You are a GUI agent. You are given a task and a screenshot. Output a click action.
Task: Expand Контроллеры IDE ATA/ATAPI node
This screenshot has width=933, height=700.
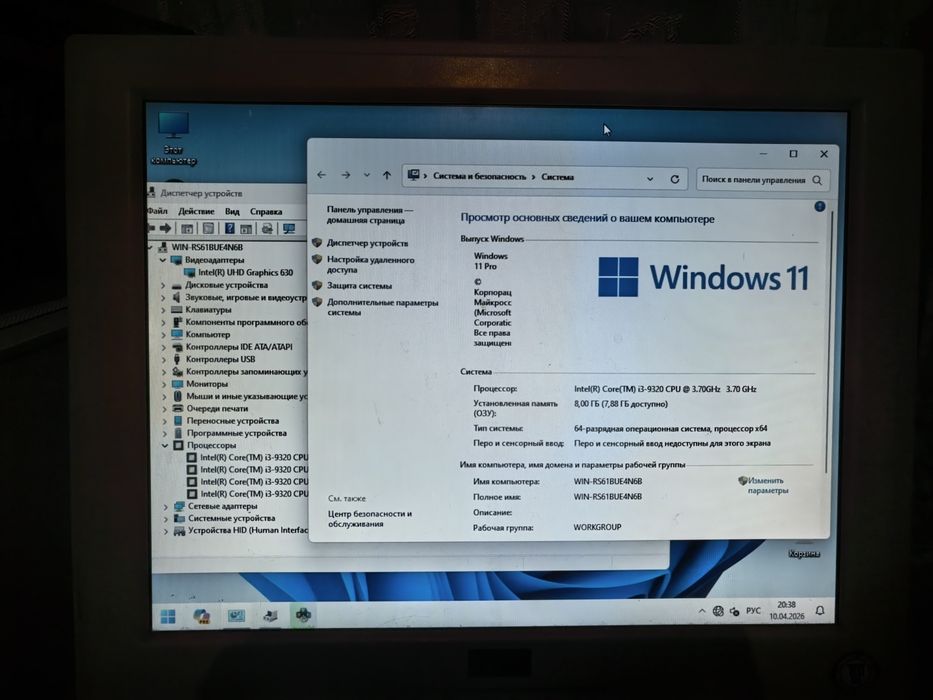point(164,347)
